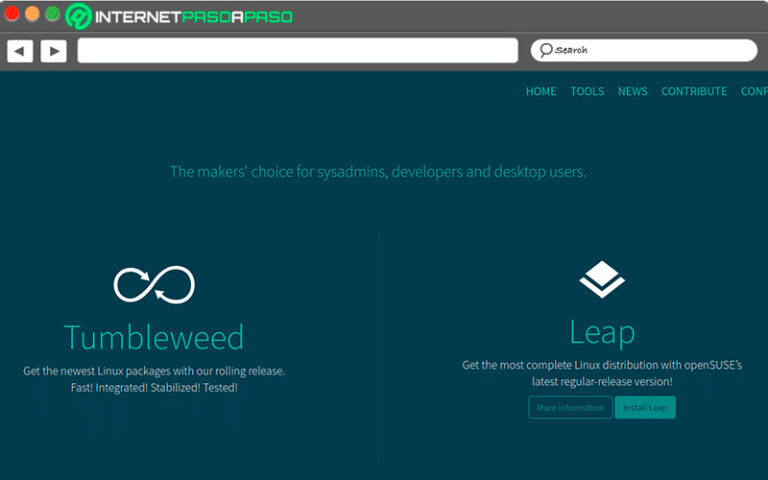Click the More information button under Leap
768x480 pixels.
click(x=570, y=408)
